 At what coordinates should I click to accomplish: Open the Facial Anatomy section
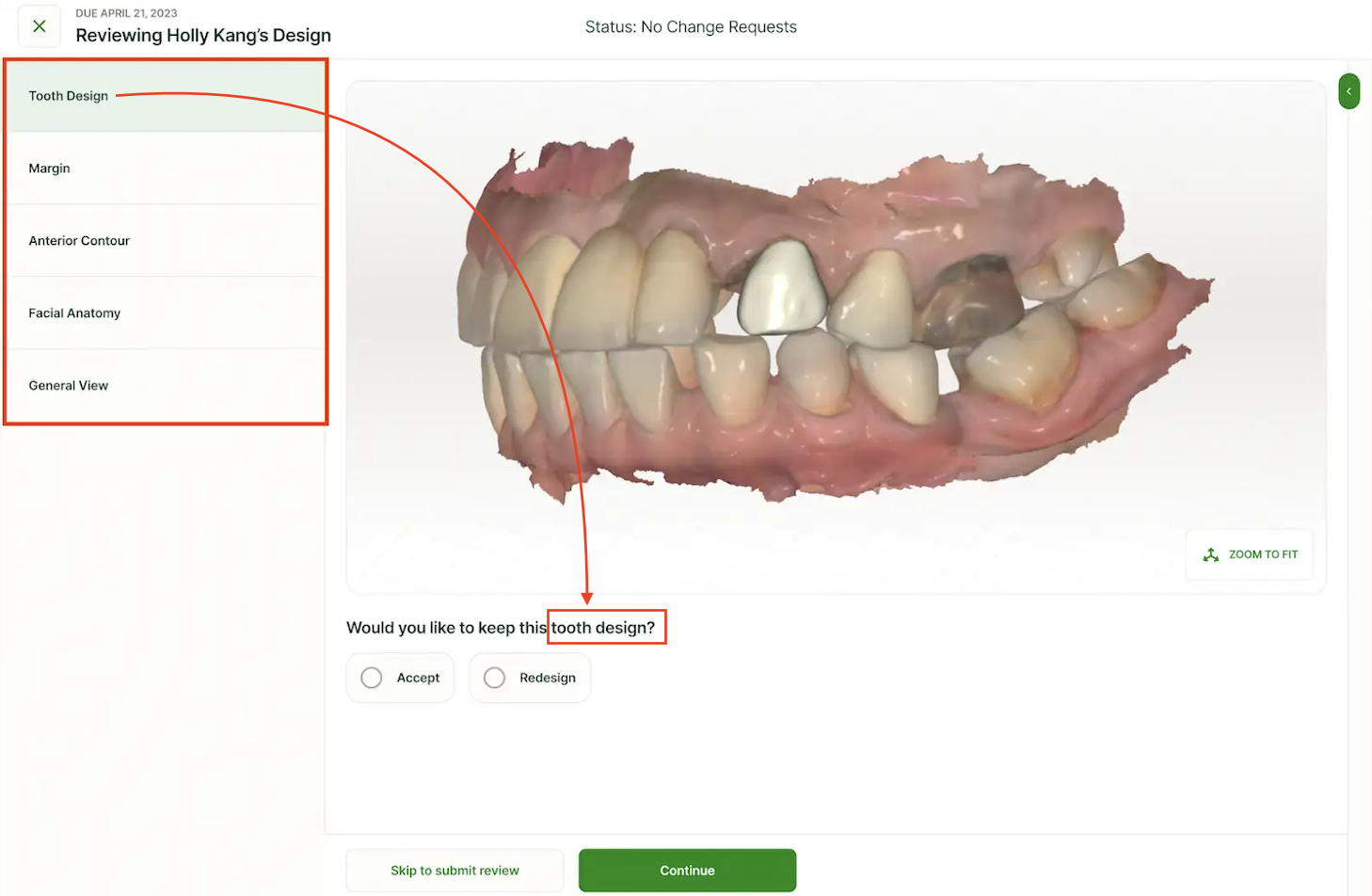[x=74, y=313]
